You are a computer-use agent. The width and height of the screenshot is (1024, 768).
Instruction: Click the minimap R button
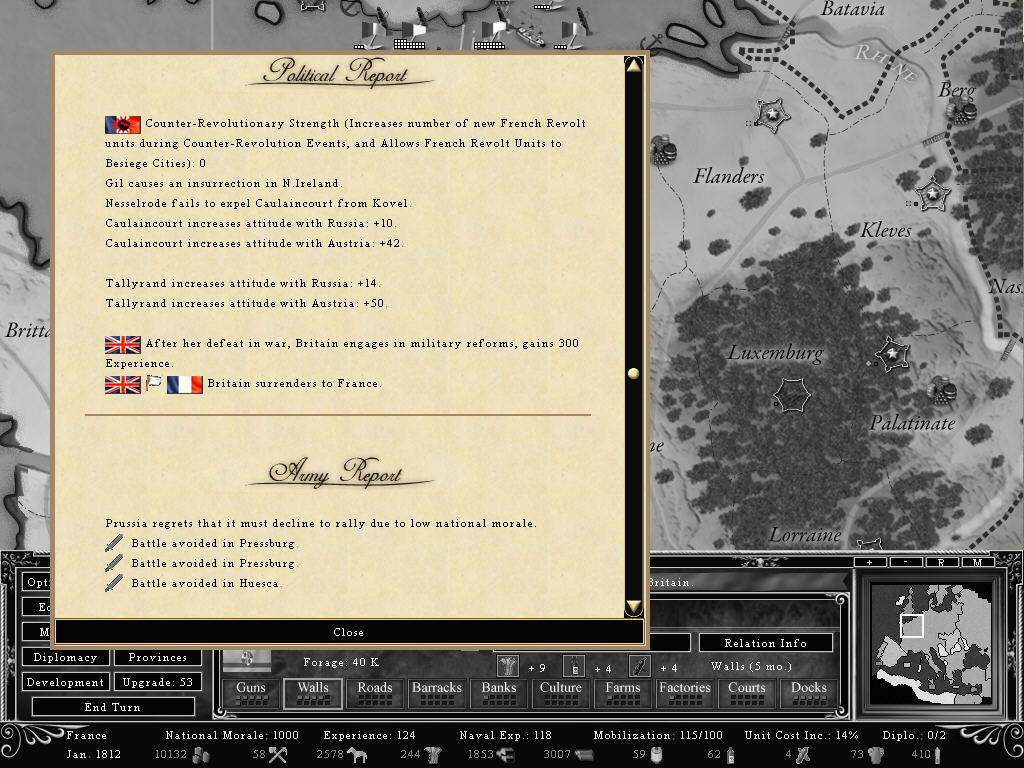[x=941, y=562]
